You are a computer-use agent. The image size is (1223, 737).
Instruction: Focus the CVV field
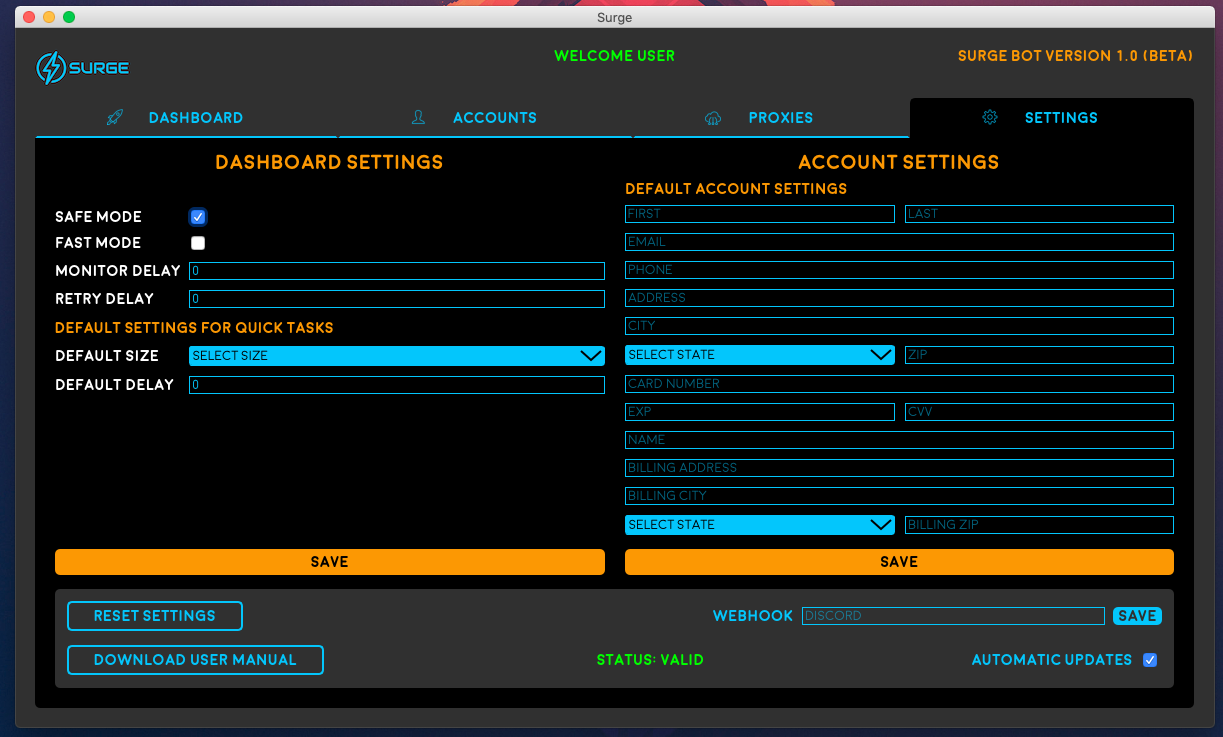pos(1039,412)
